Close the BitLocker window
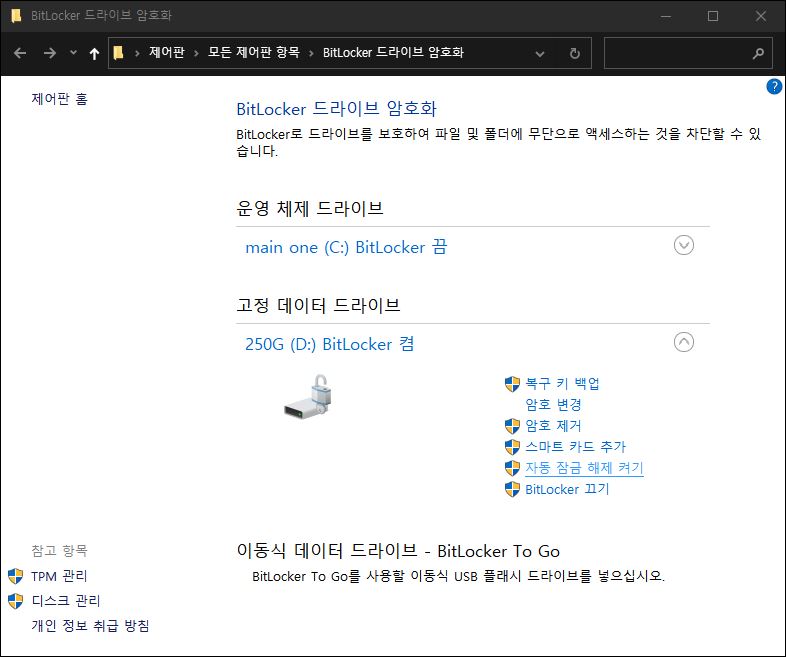The width and height of the screenshot is (786, 657). click(761, 16)
